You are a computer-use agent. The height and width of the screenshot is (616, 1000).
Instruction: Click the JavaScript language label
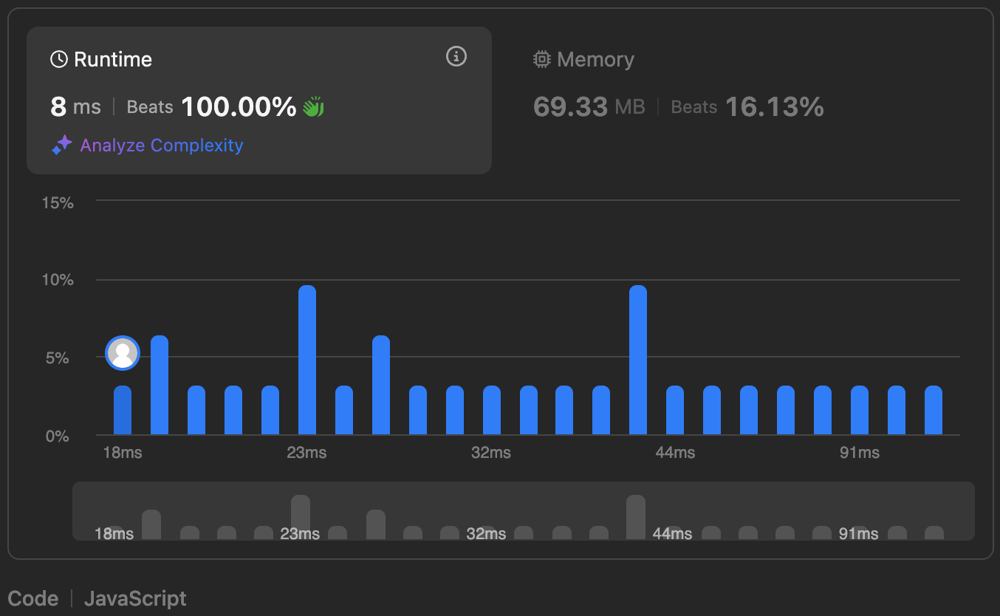click(135, 599)
